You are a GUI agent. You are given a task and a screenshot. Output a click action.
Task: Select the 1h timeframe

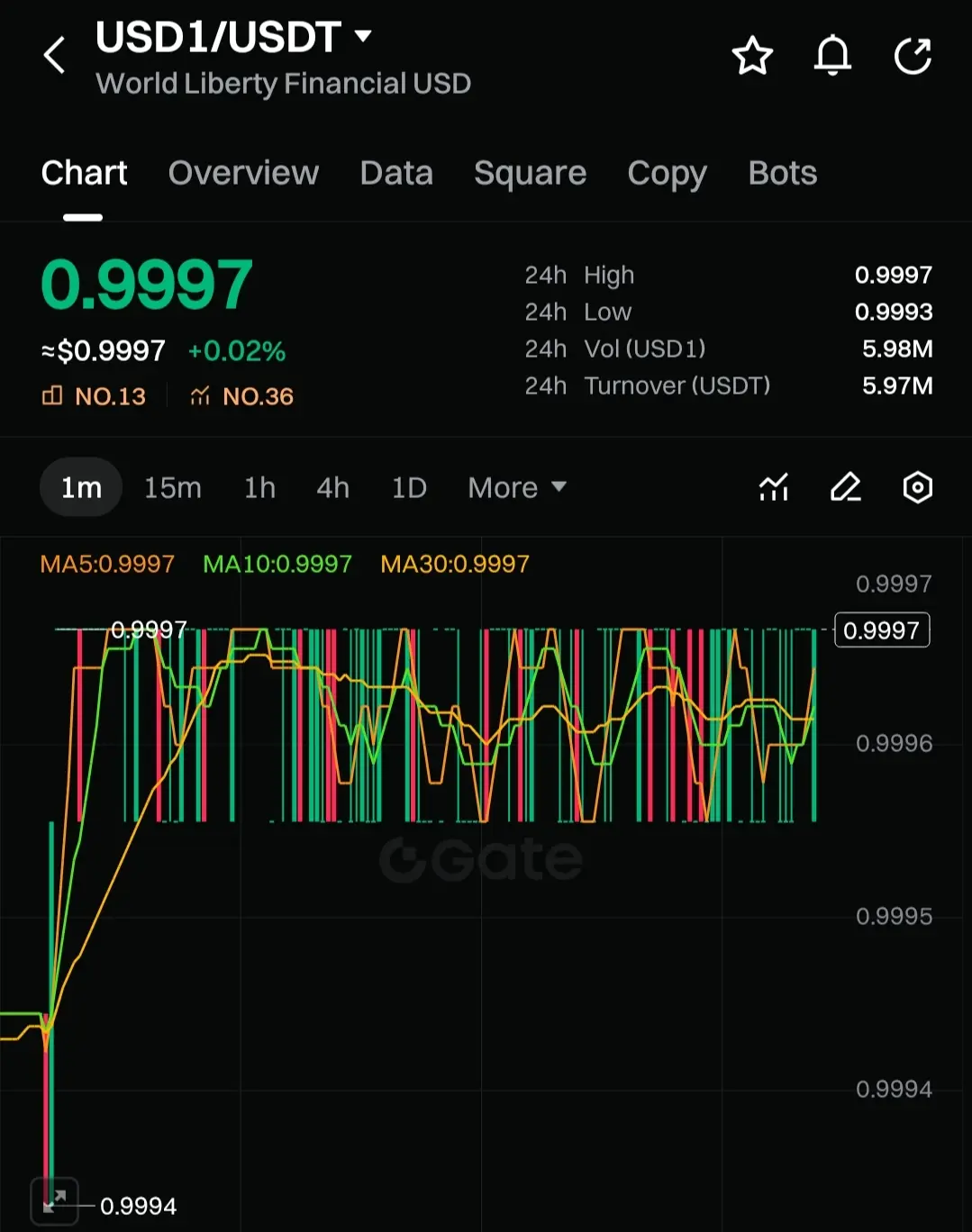click(x=259, y=487)
